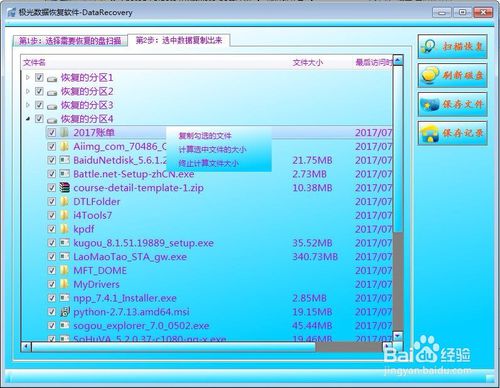Uncheck the 恢复的分区3 checkbox
The image size is (500, 388).
point(39,105)
